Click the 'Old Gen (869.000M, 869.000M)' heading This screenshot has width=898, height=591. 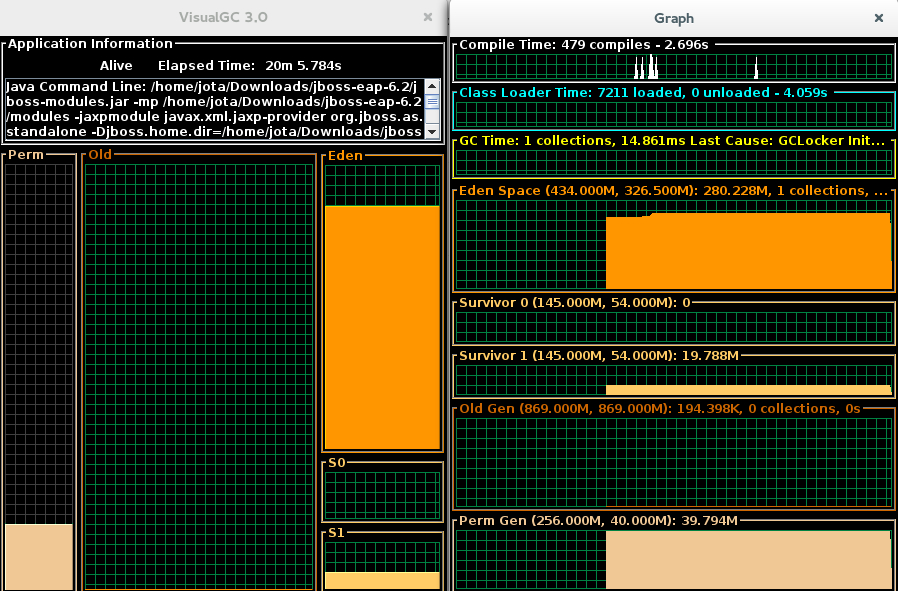click(x=660, y=409)
